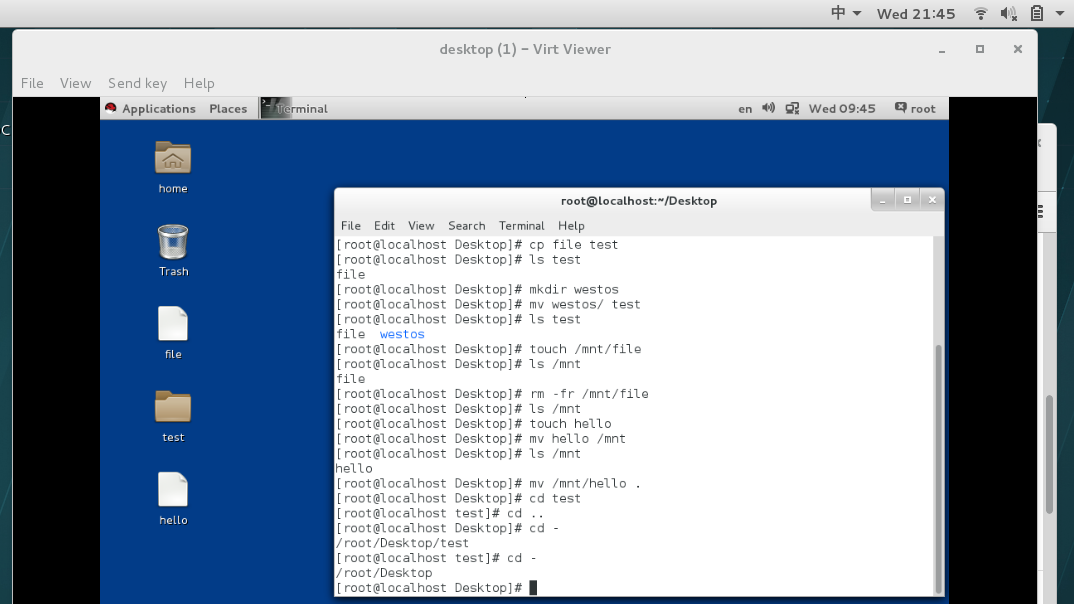Click the '/root/Desktop/test' output line
The height and width of the screenshot is (604, 1074).
click(402, 543)
